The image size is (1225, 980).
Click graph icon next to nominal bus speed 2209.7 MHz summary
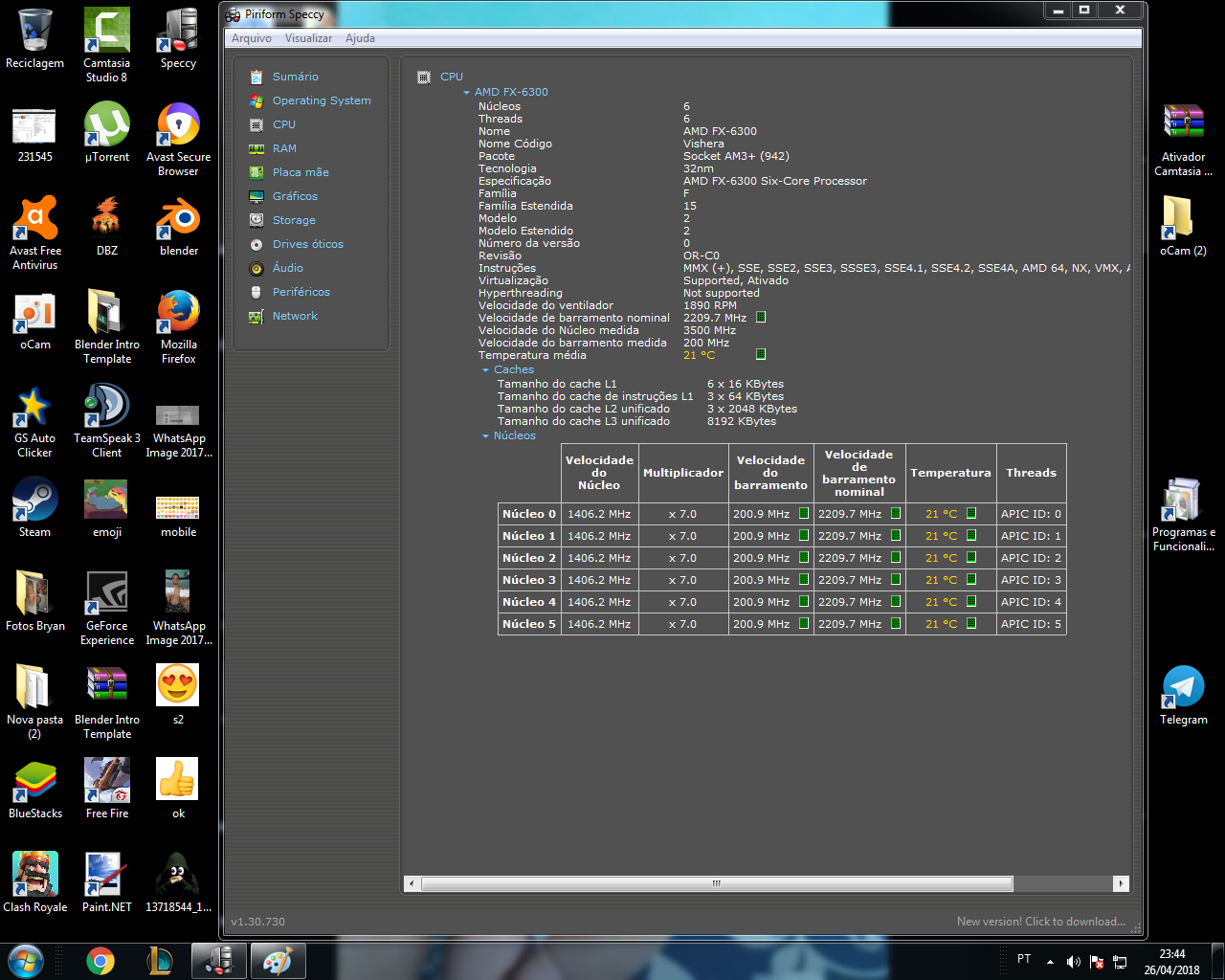click(x=761, y=317)
